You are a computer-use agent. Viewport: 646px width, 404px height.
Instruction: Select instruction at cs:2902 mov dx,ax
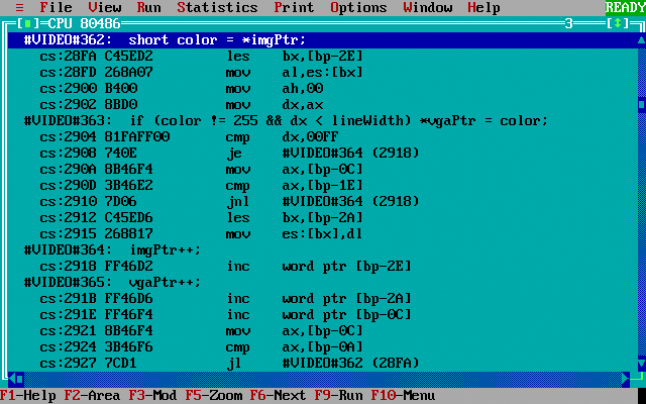click(323, 105)
